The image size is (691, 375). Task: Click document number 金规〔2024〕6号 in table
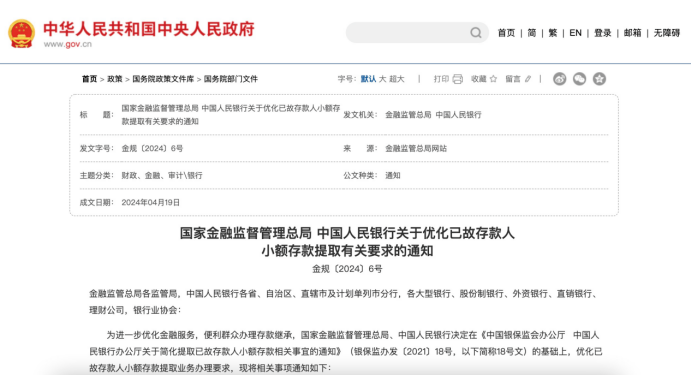[x=152, y=149]
